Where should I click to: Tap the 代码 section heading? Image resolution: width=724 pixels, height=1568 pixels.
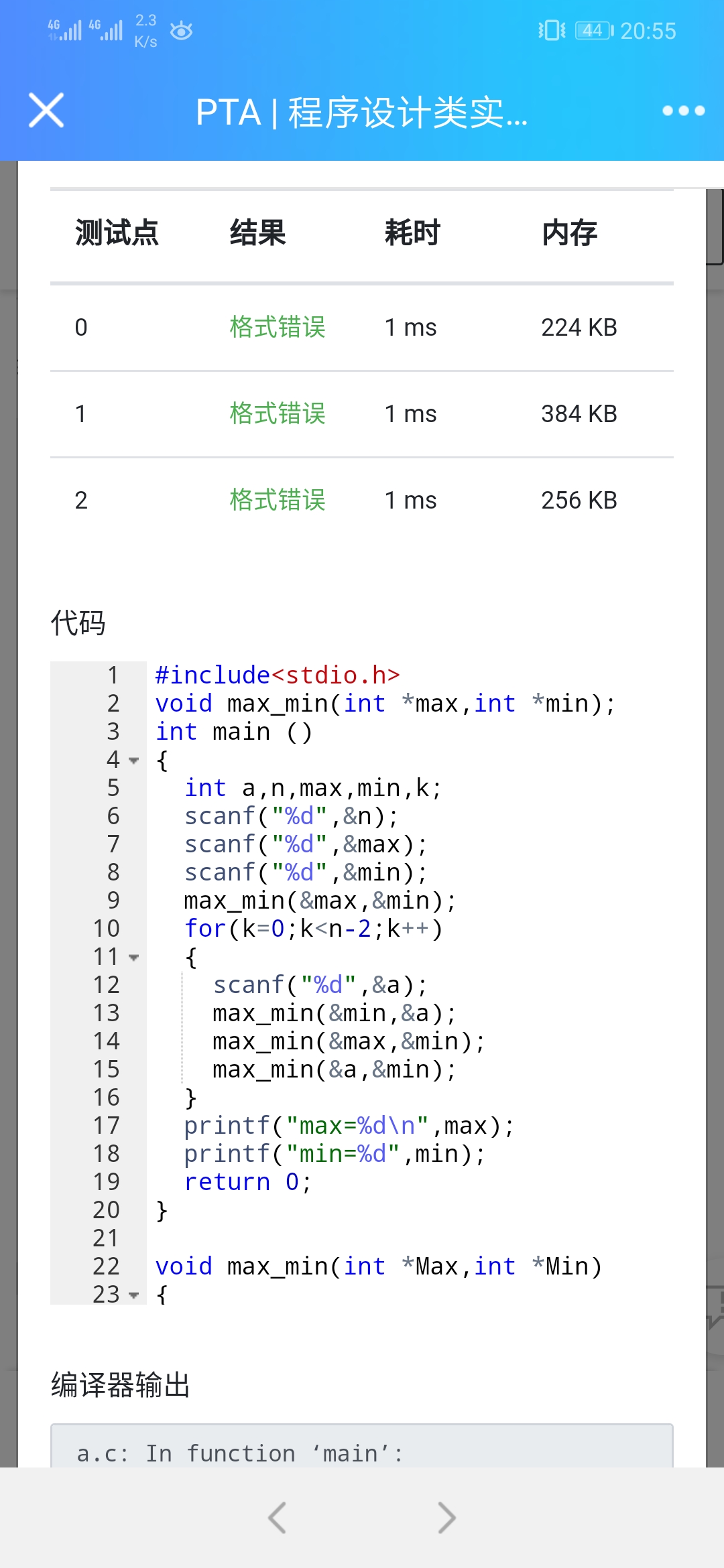point(78,623)
